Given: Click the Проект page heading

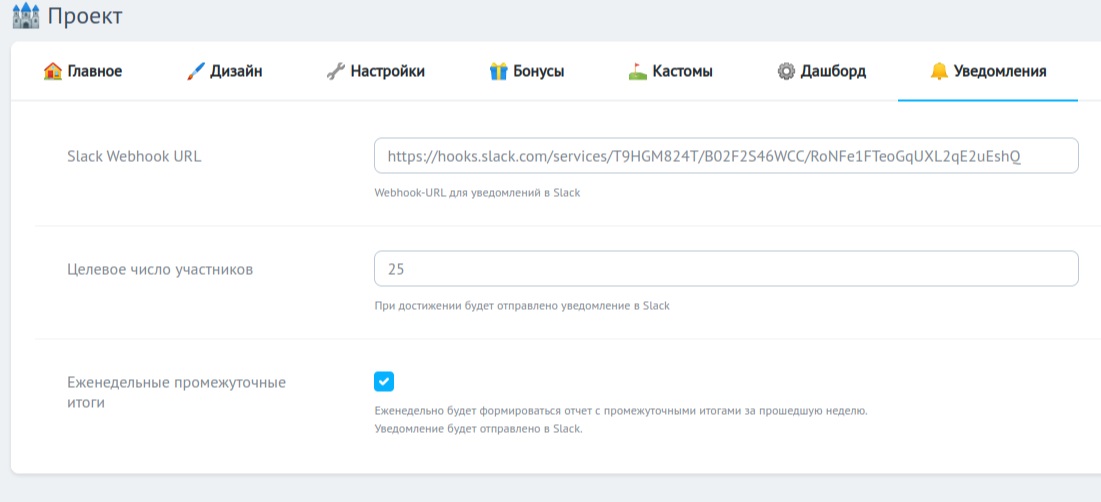Looking at the screenshot, I should (x=85, y=16).
